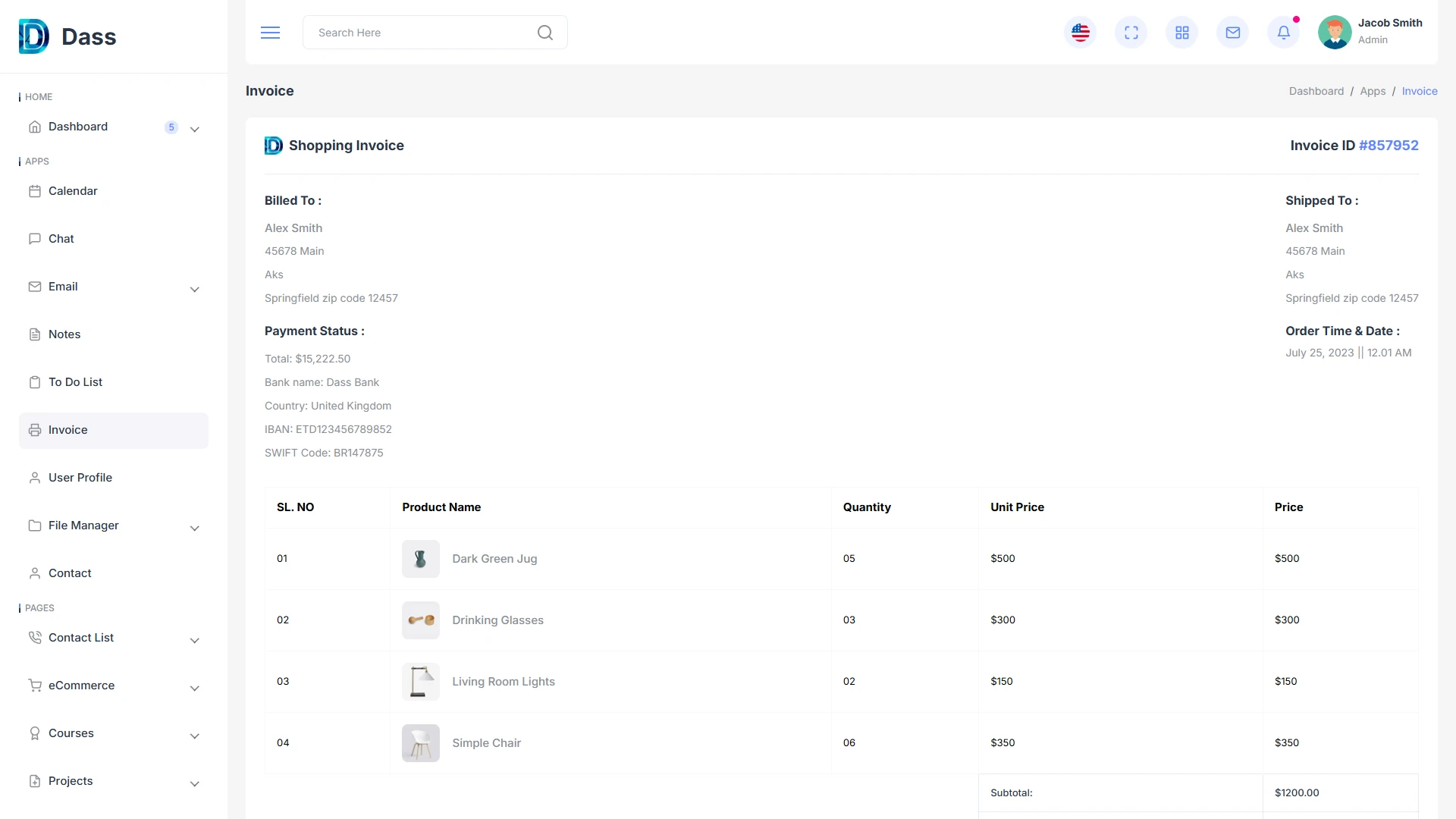Expand the Email submenu chevron
The image size is (1456, 819).
pyautogui.click(x=195, y=290)
